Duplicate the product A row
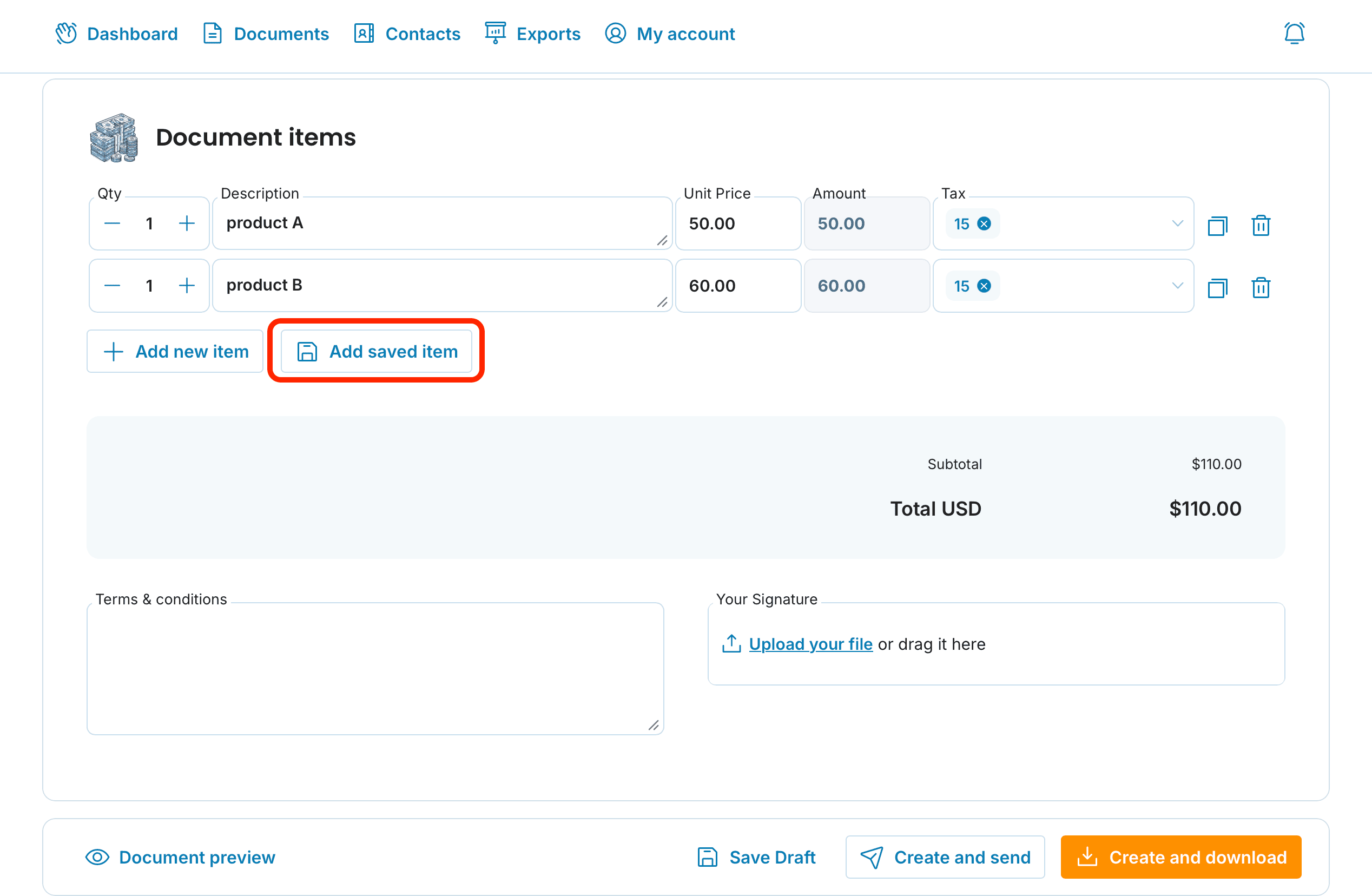This screenshot has height=896, width=1372. (1217, 225)
